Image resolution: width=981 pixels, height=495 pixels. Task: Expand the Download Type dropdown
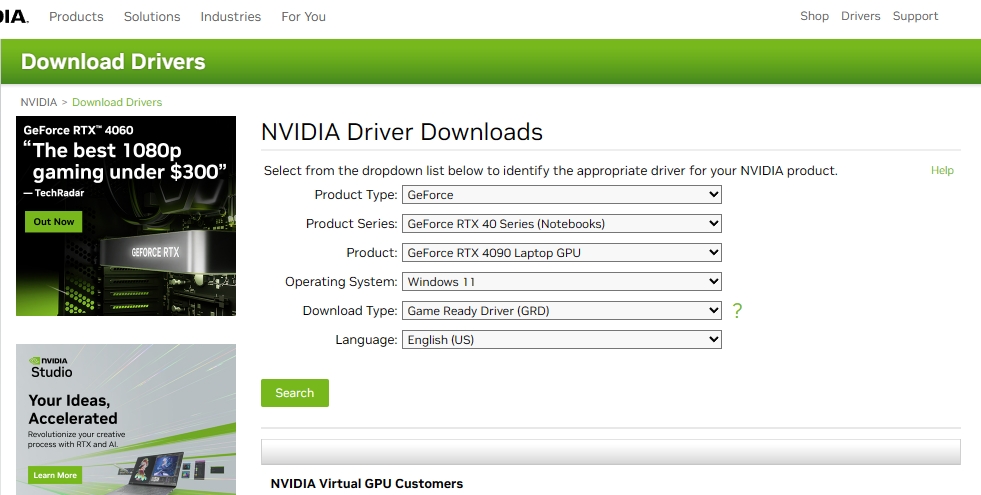[562, 310]
